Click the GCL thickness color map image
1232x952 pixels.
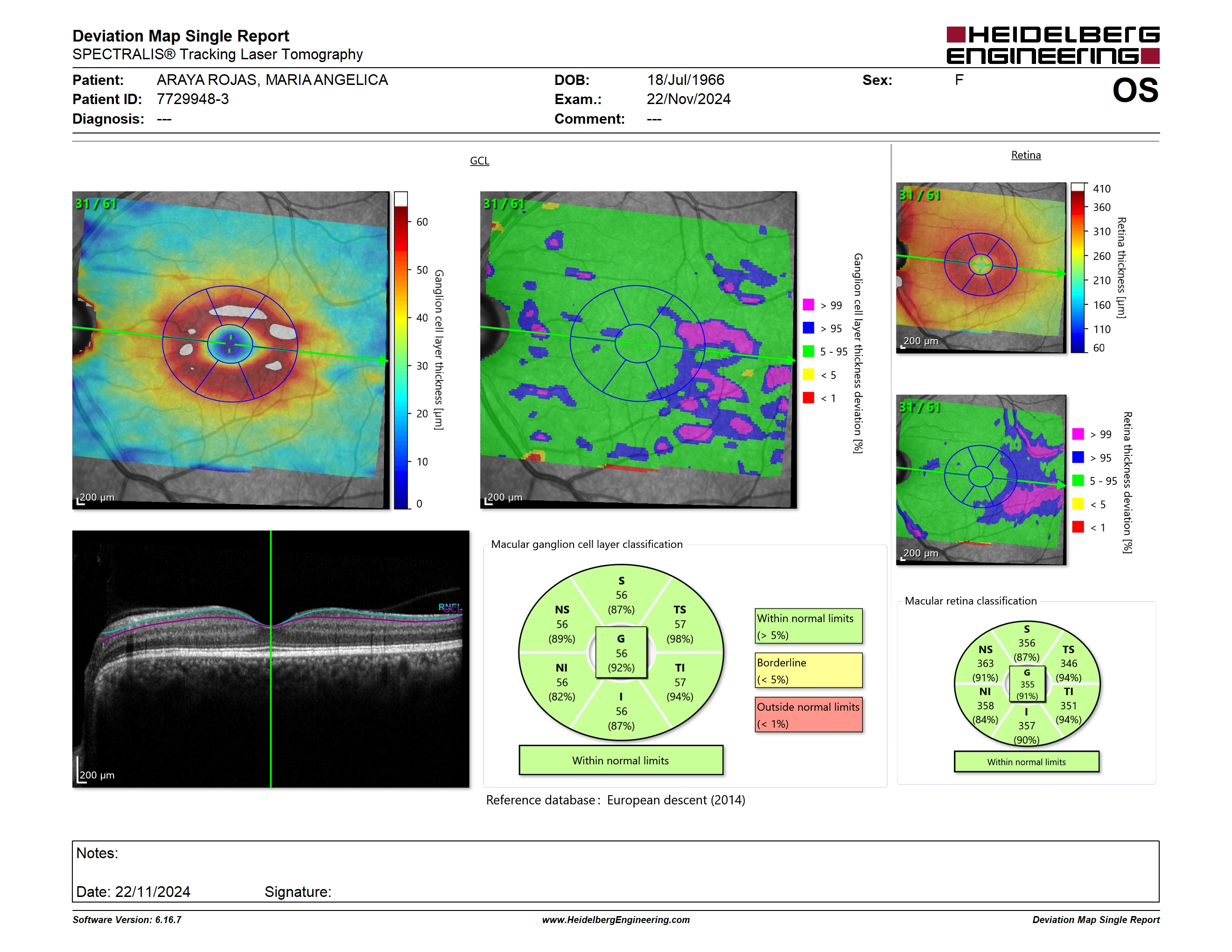pos(231,350)
